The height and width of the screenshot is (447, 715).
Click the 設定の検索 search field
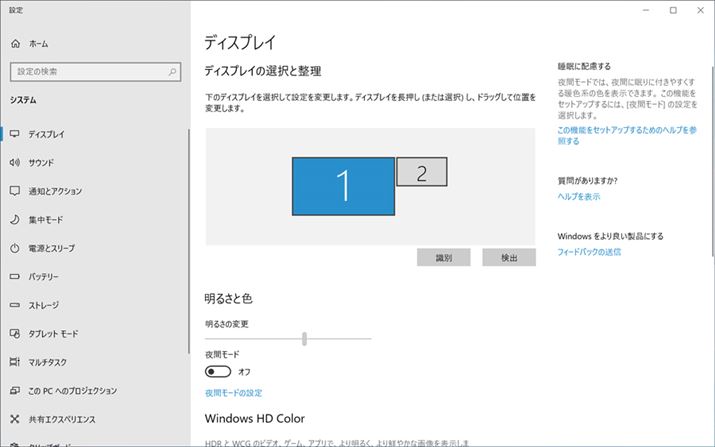click(x=95, y=72)
